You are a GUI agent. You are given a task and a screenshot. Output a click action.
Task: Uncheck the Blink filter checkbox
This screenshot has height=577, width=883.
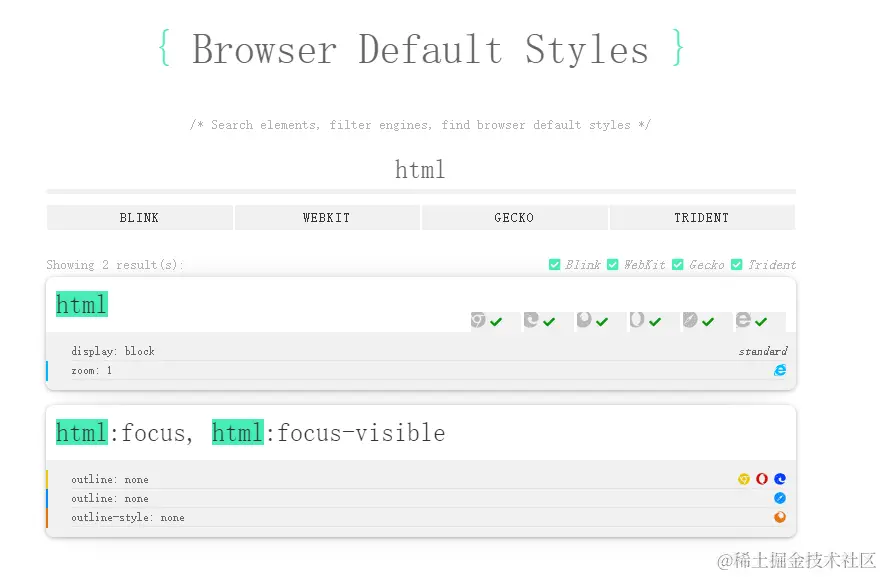[x=554, y=265]
